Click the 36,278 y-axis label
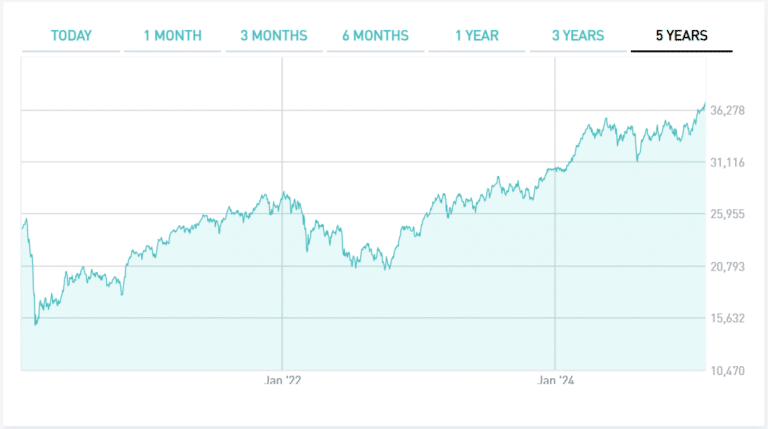This screenshot has width=768, height=429. click(728, 110)
